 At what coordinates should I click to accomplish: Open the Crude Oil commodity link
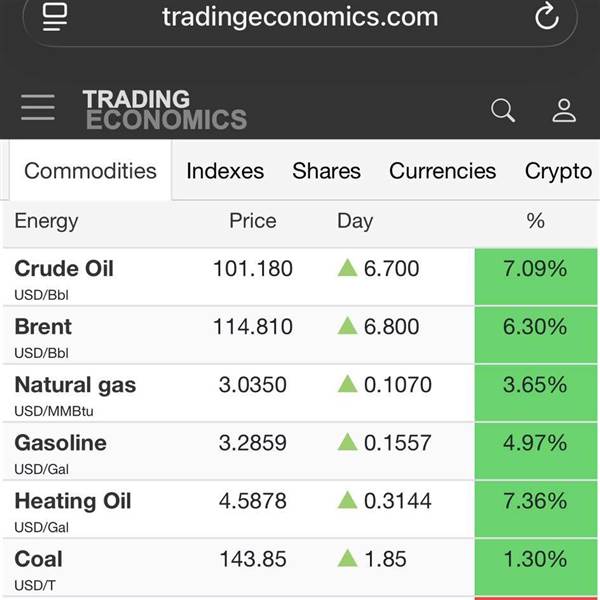coord(64,268)
